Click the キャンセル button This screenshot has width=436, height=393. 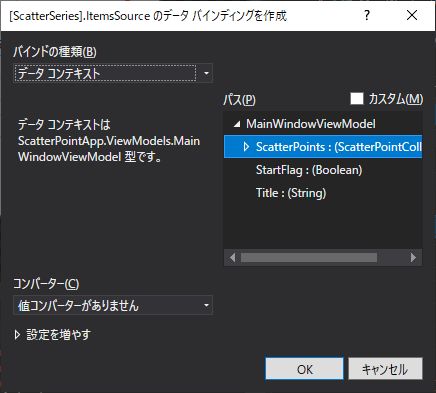(x=385, y=369)
